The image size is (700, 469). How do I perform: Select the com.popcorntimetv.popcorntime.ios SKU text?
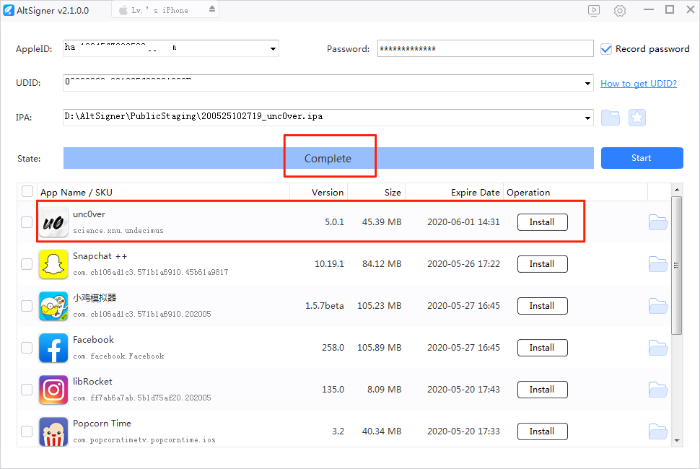pos(144,440)
